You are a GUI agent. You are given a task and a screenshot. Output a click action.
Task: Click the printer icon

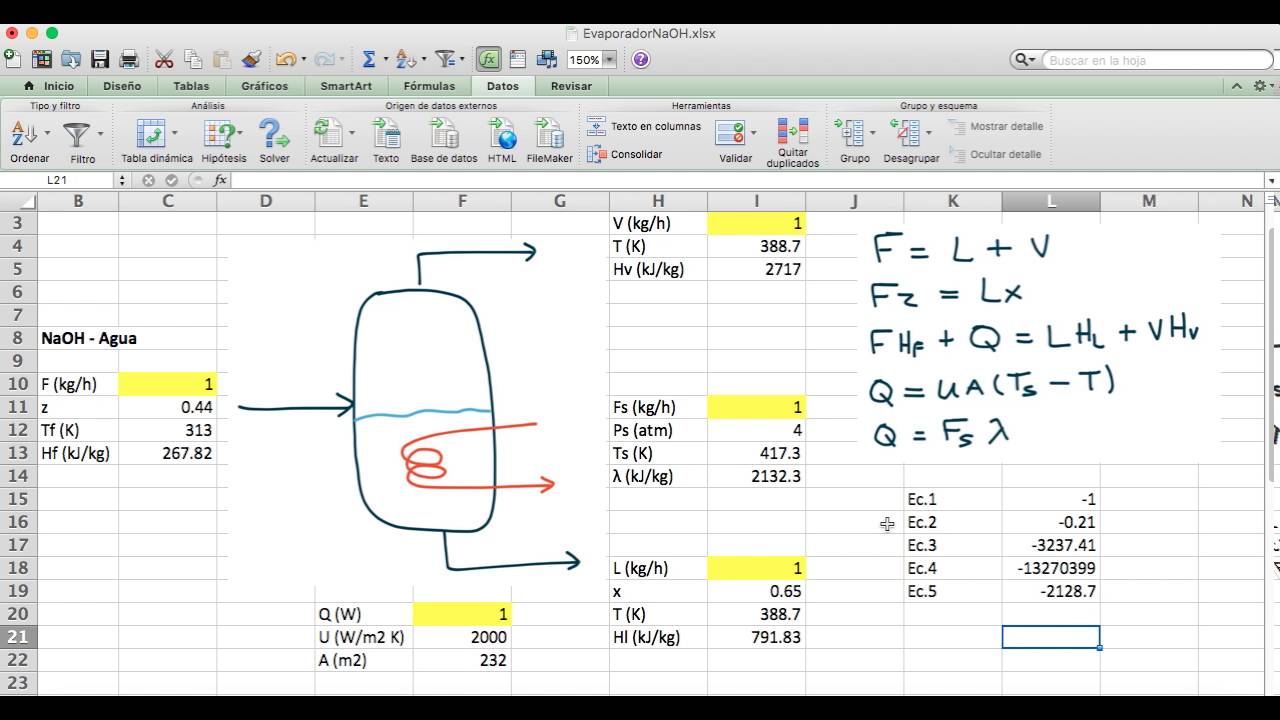click(x=129, y=59)
